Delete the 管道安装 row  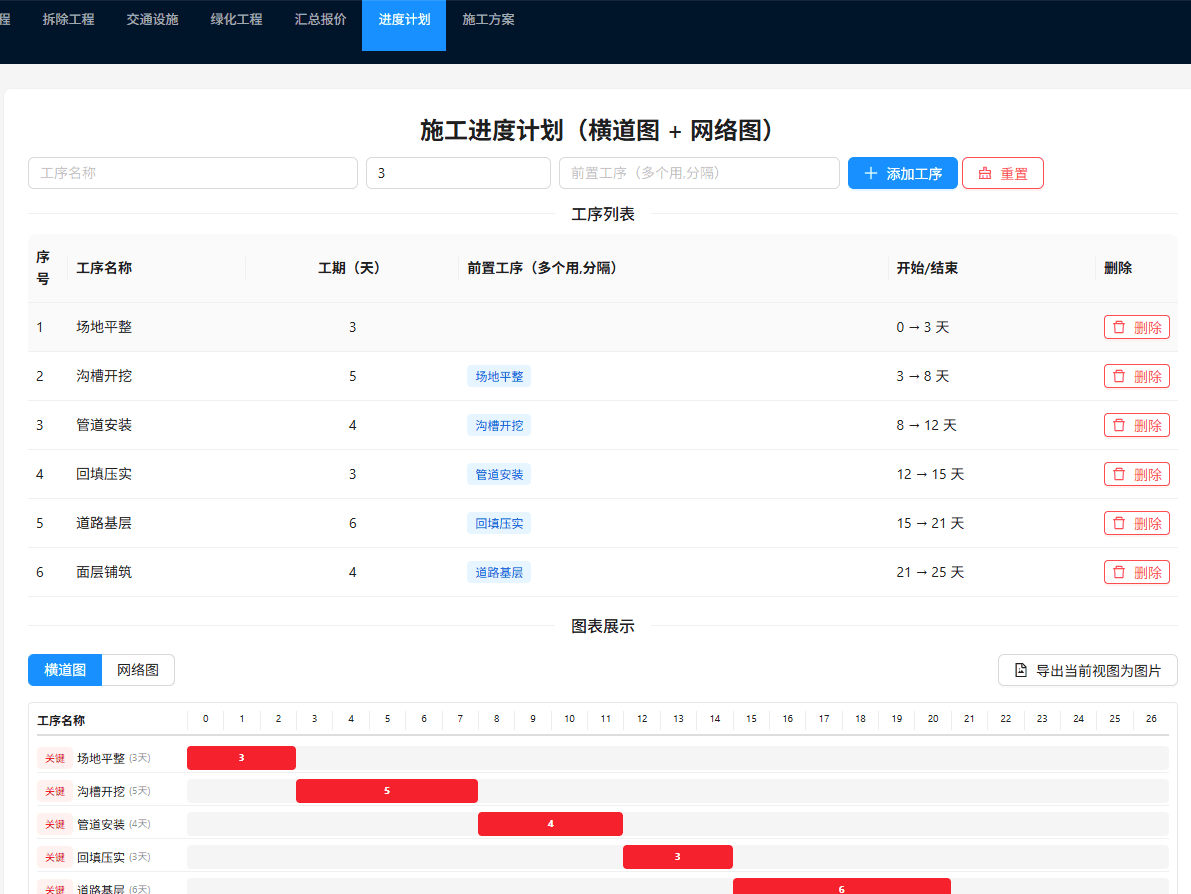tap(1136, 425)
